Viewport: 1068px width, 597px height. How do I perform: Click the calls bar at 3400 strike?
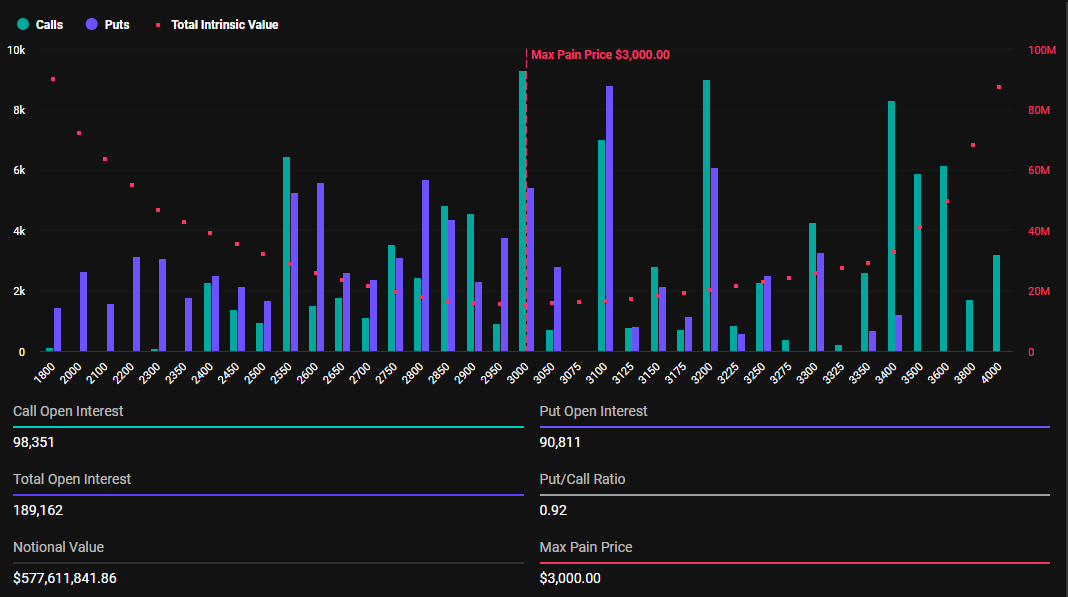(x=891, y=226)
